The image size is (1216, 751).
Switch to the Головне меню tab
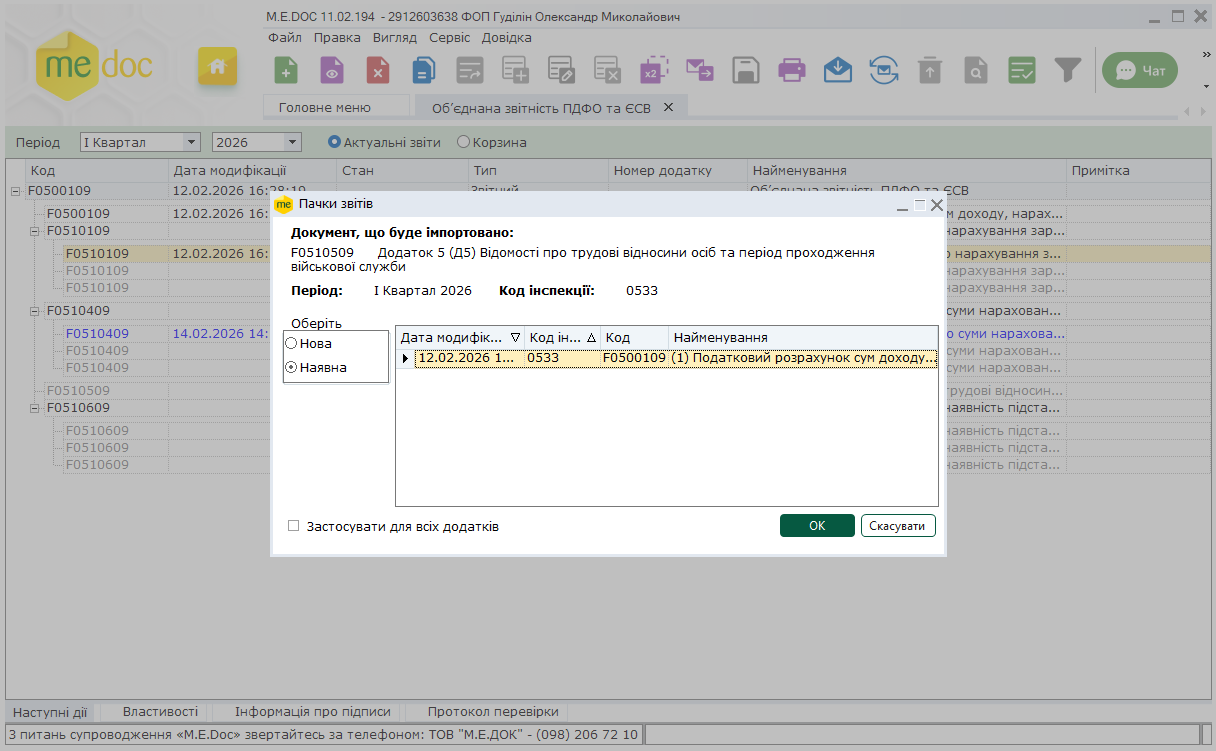click(x=324, y=107)
